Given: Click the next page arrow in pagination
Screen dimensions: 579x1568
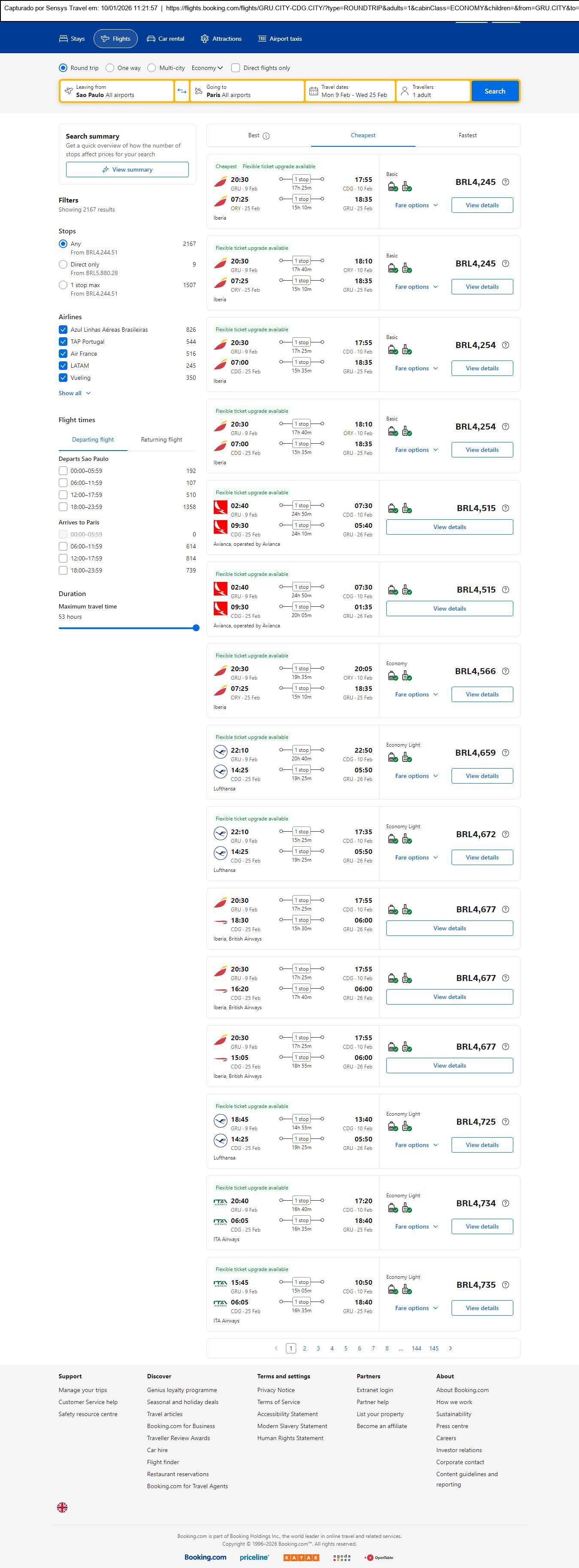Looking at the screenshot, I should (451, 1348).
